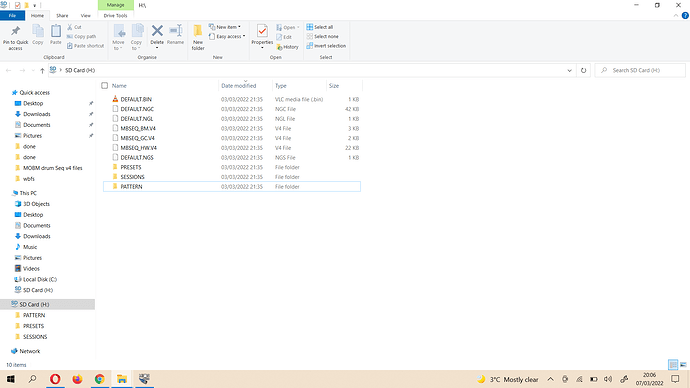
Task: Click the Search SD Card field
Action: click(x=640, y=70)
